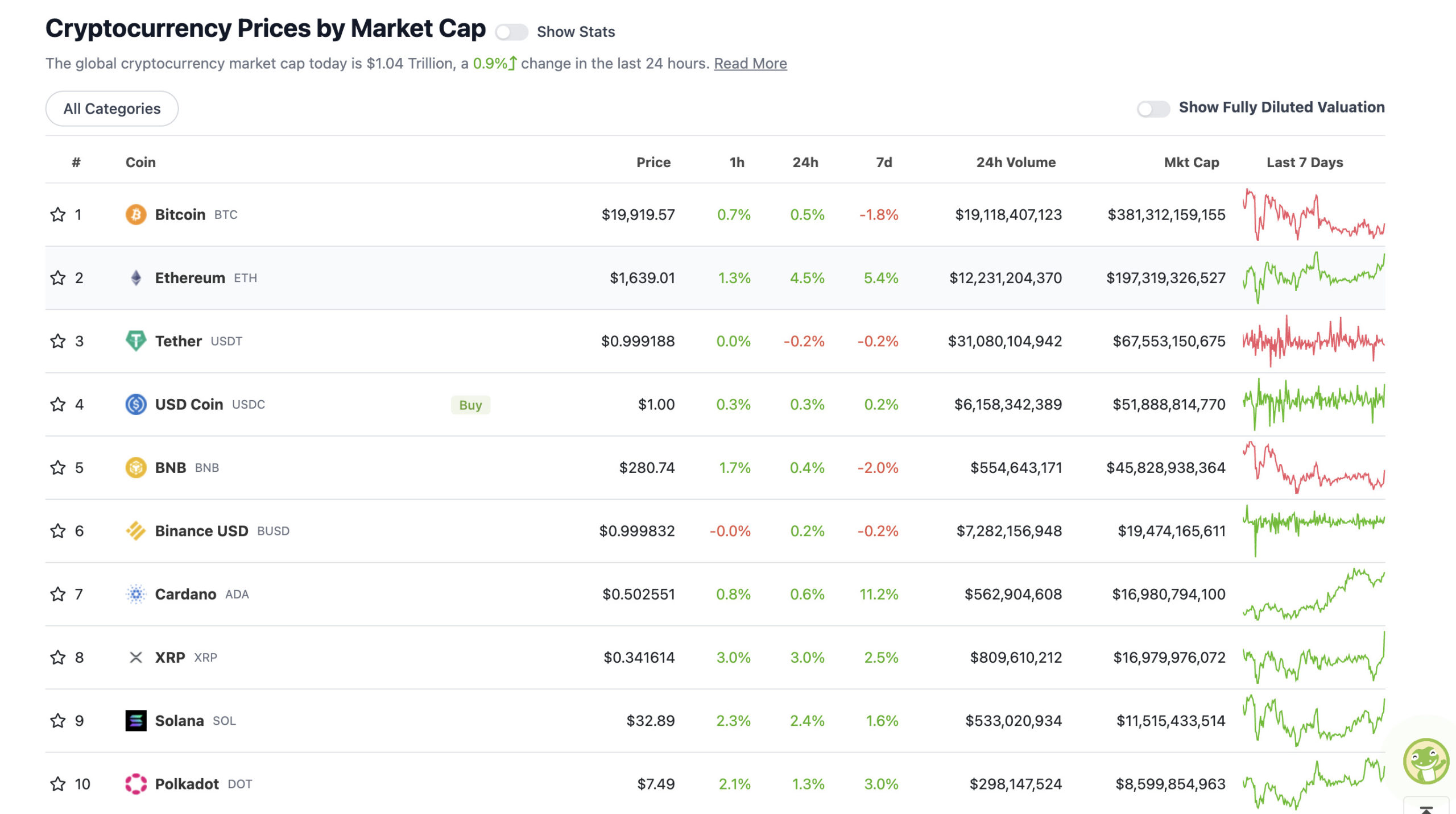Viewport: 1456px width, 814px height.
Task: Open the Tether coin page
Action: click(x=178, y=341)
